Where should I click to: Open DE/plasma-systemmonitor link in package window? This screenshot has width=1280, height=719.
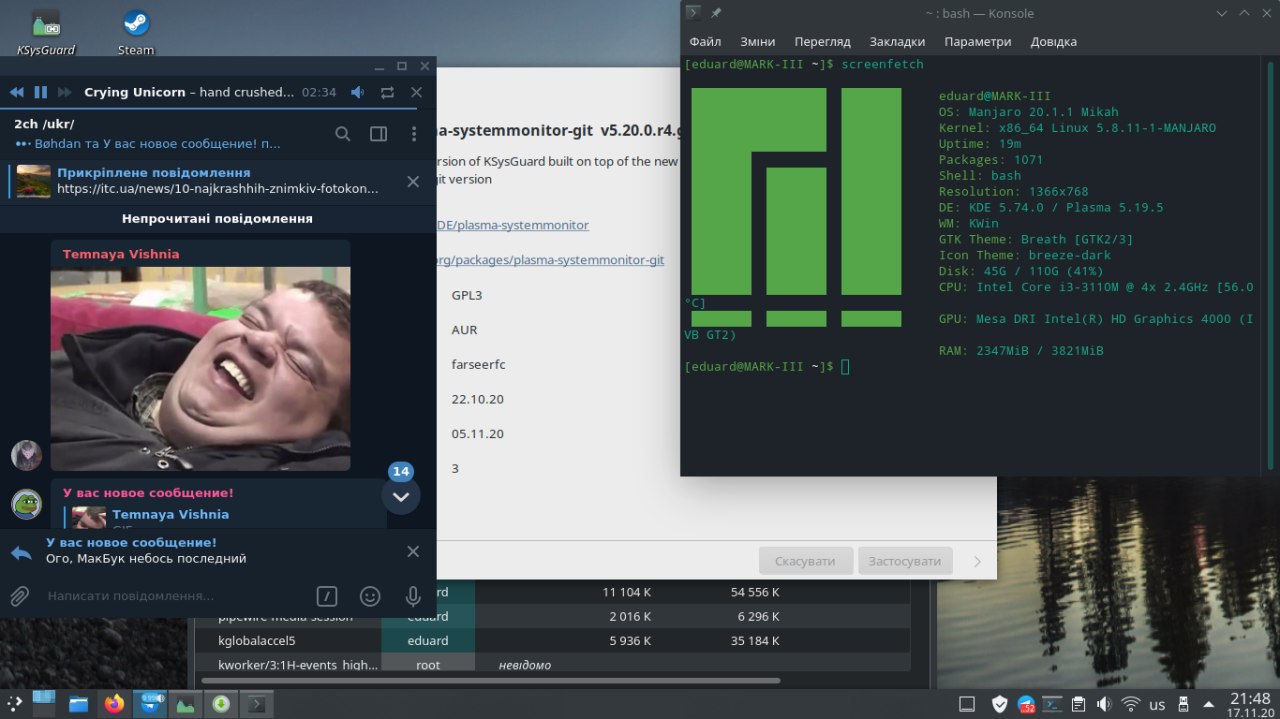point(512,225)
